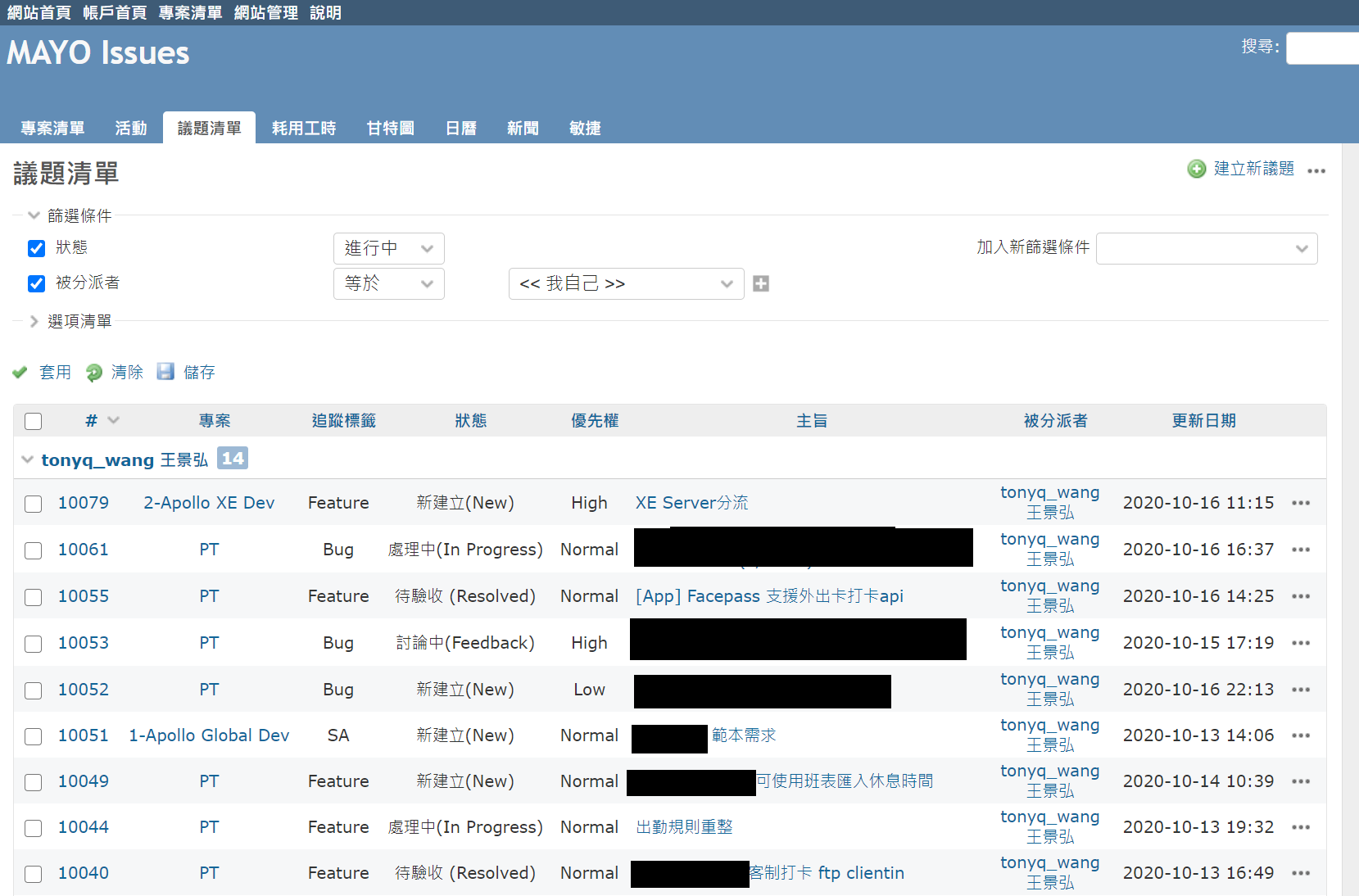Select checkbox for issue 10079
The image size is (1359, 896).
(x=34, y=504)
